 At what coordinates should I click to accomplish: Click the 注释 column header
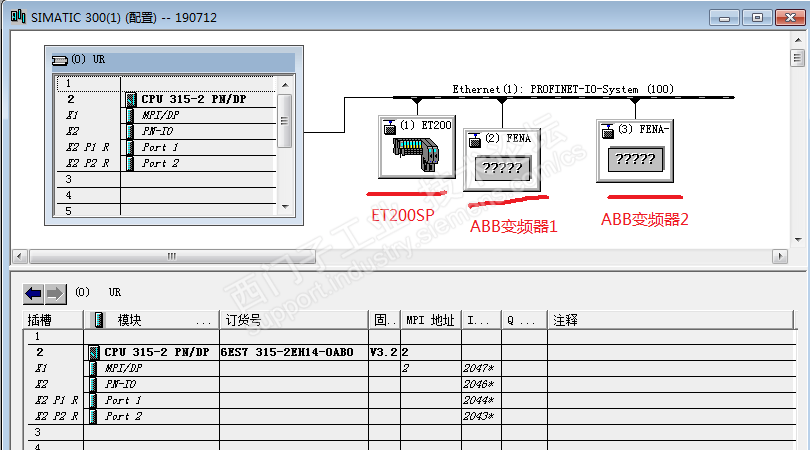(671, 320)
